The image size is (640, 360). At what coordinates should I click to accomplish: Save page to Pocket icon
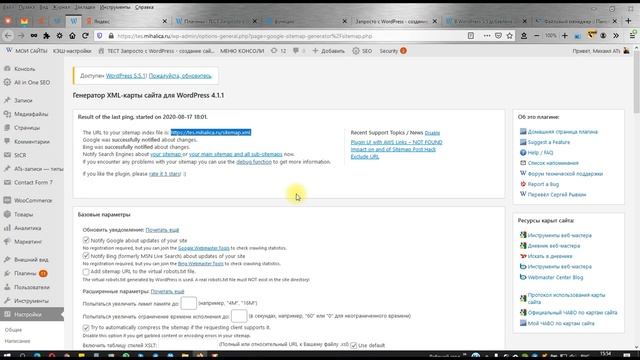pos(498,36)
